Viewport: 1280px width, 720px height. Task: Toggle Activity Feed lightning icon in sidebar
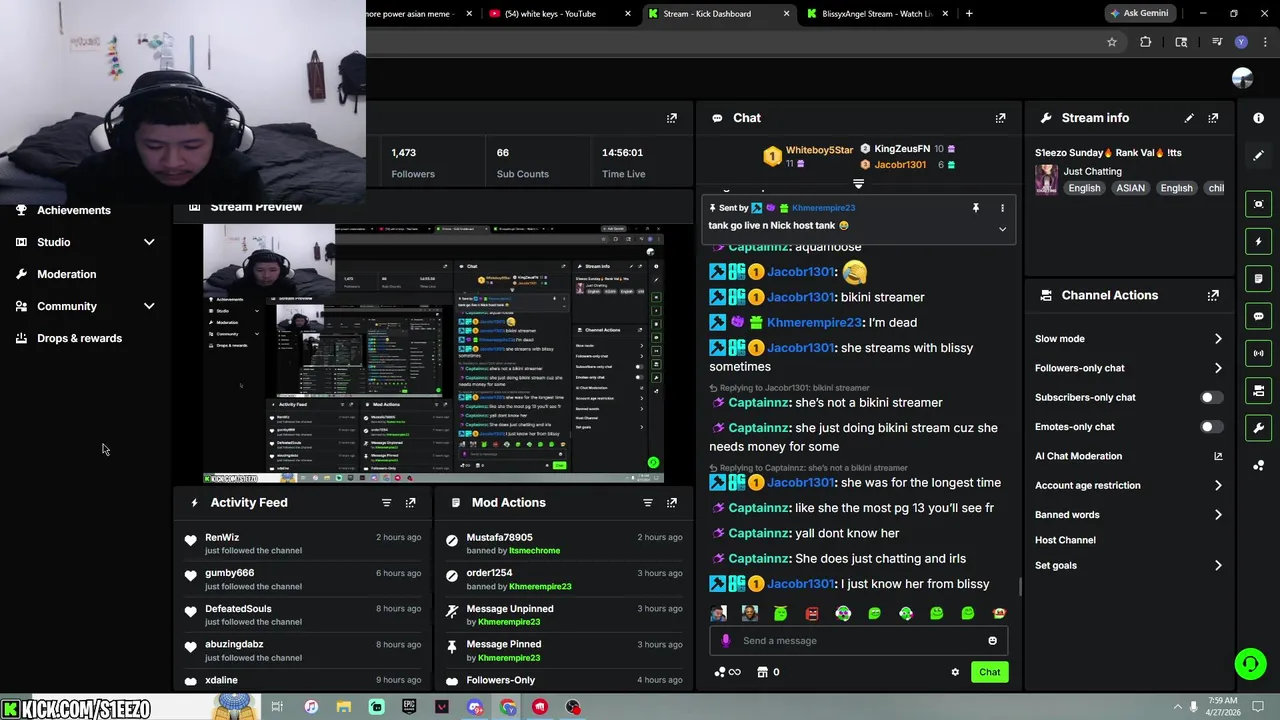[1258, 241]
